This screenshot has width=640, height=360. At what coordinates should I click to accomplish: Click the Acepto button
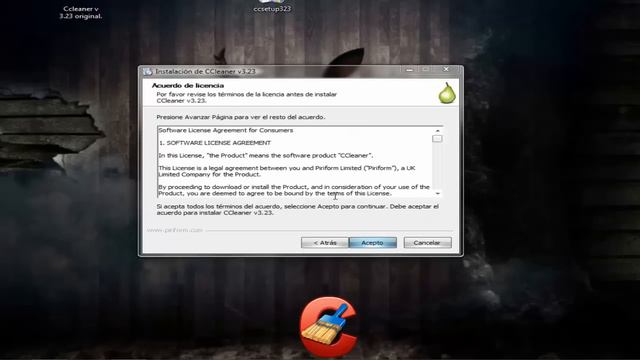373,242
